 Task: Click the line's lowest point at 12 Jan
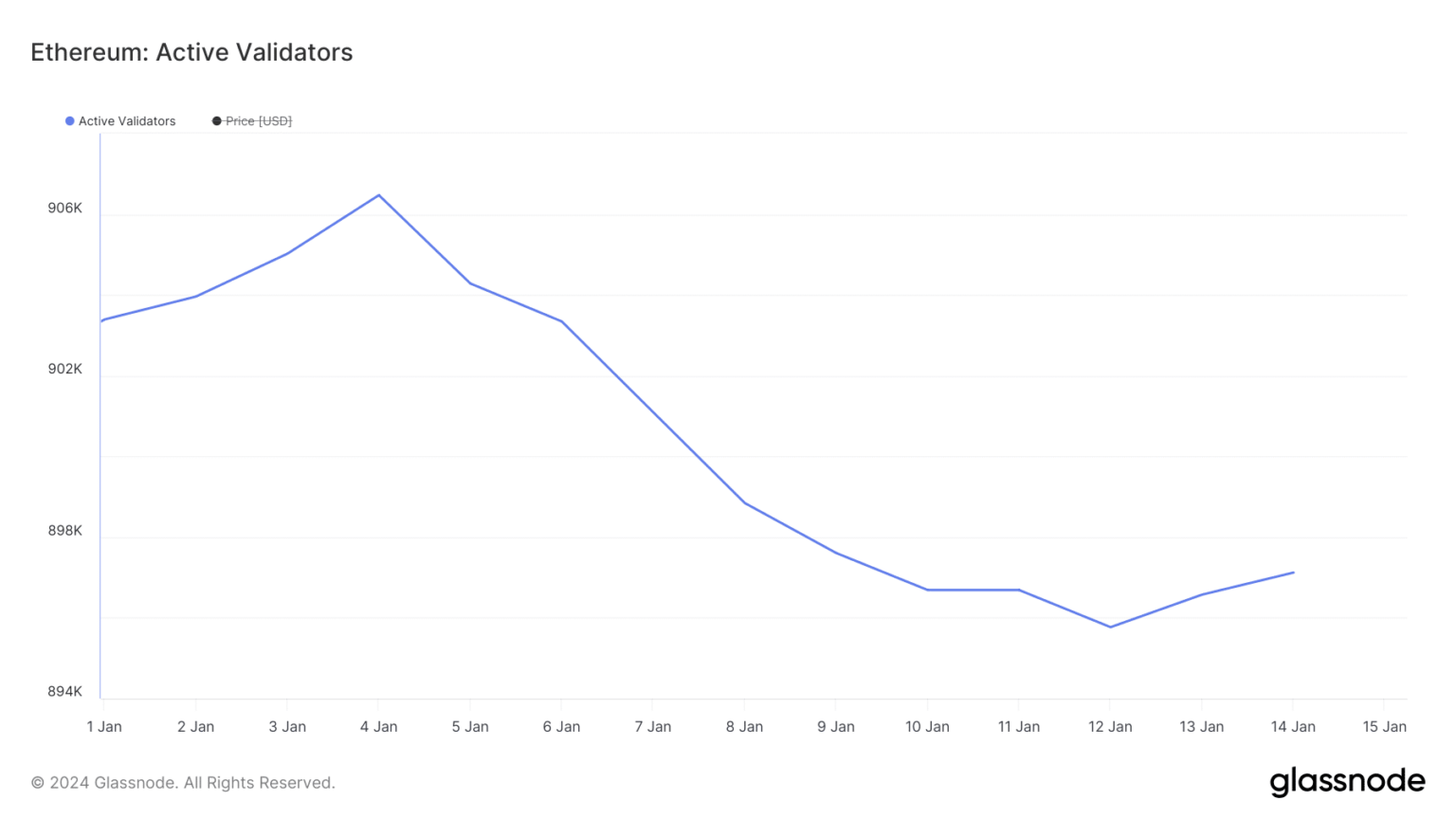[x=1110, y=627]
